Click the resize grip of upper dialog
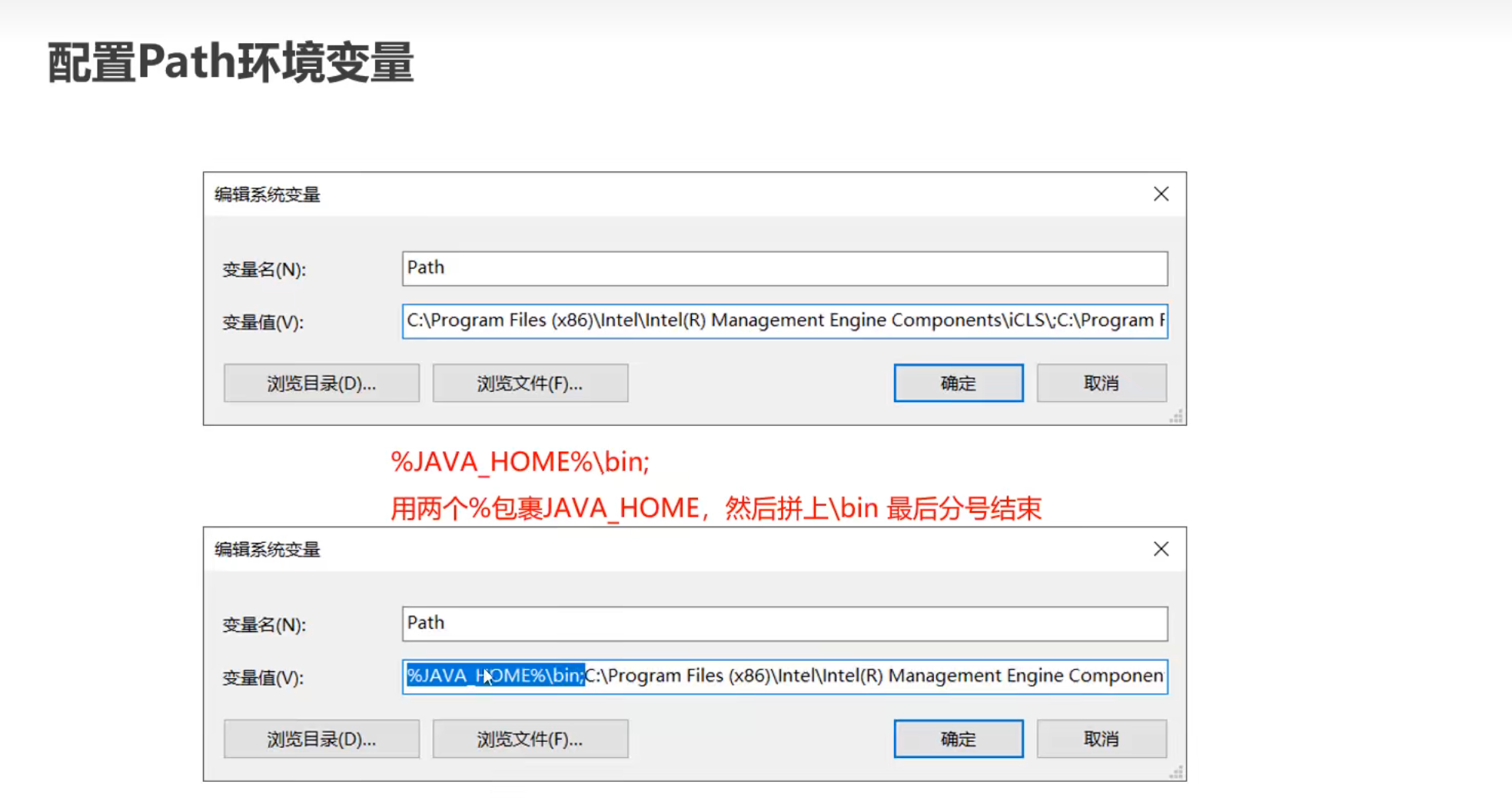1512x798 pixels. point(1176,416)
